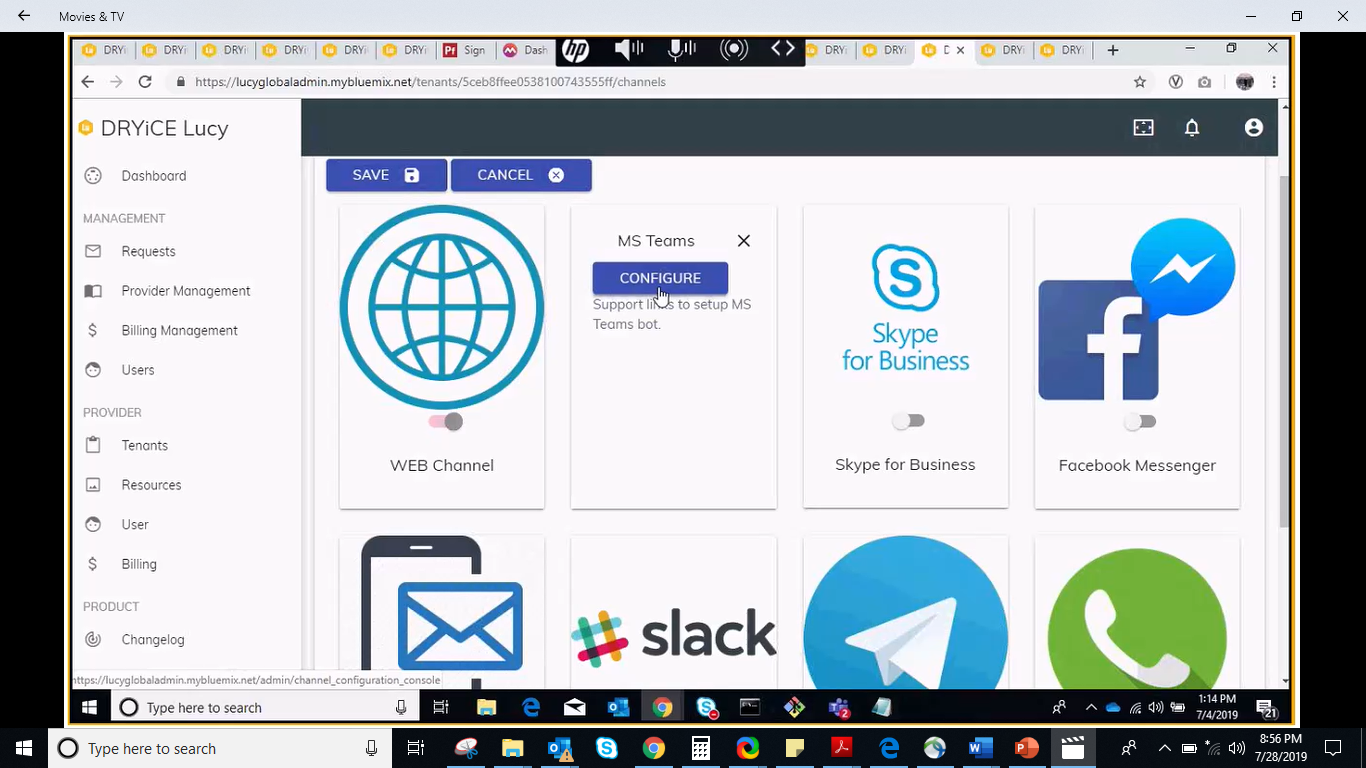Click CONFIGURE on the MS Teams card
1366x768 pixels.
point(660,278)
